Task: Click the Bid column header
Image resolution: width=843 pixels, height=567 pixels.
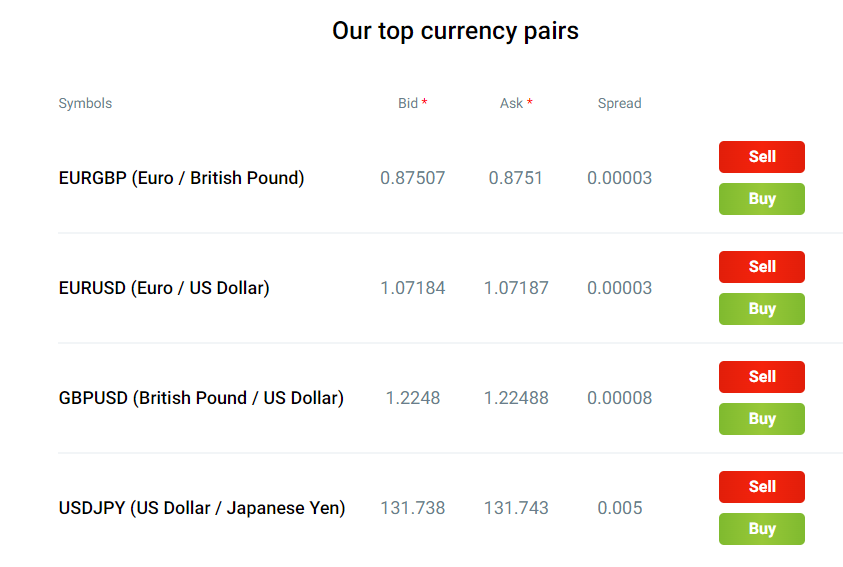Action: pyautogui.click(x=409, y=103)
